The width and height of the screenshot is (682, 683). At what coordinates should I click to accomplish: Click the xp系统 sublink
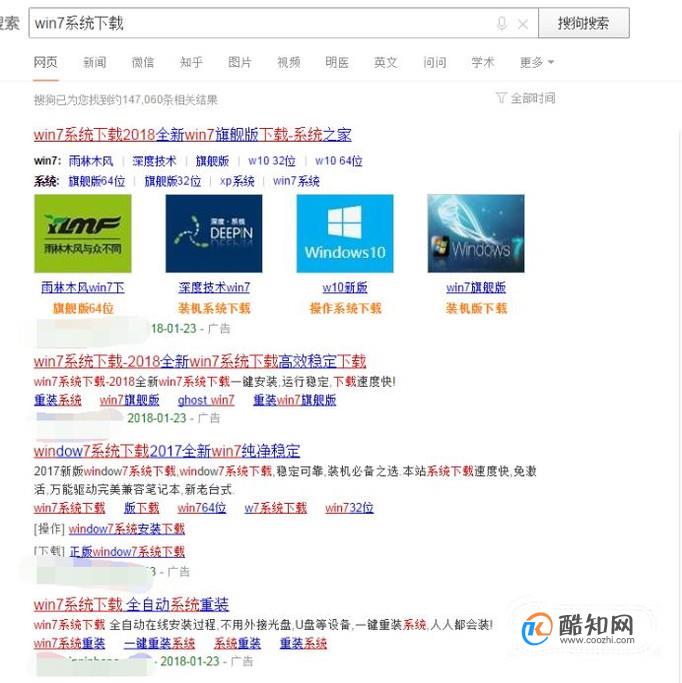[237, 181]
